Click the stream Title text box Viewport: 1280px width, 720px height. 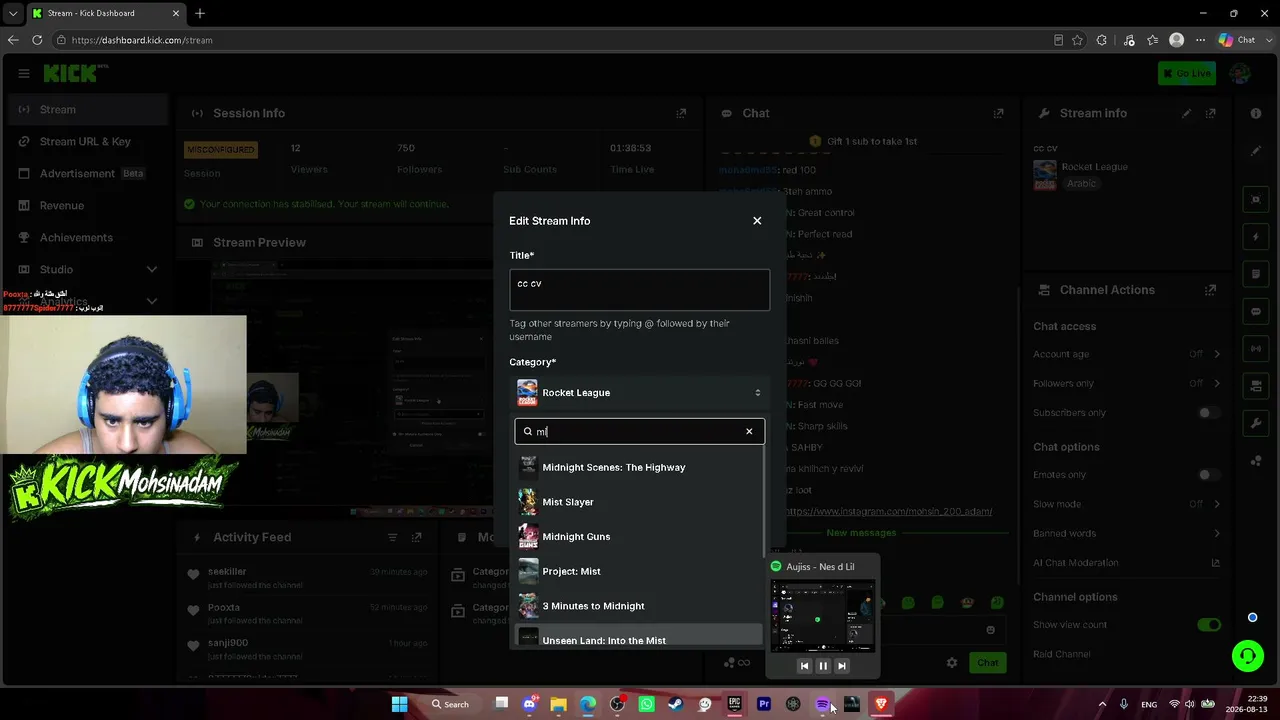(639, 290)
